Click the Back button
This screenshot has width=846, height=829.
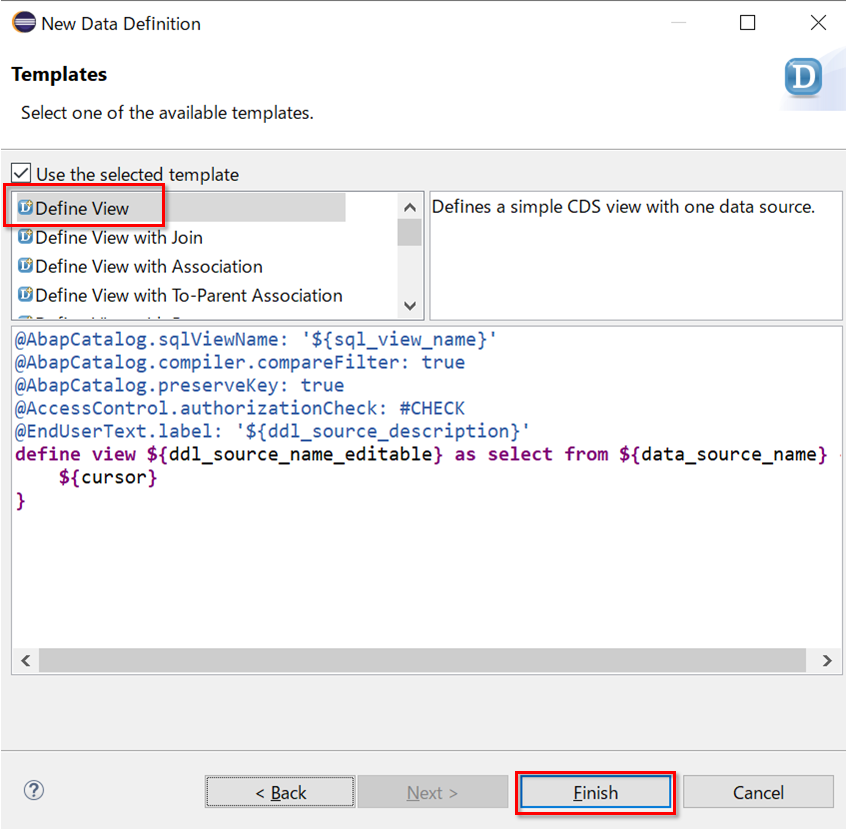pos(279,791)
